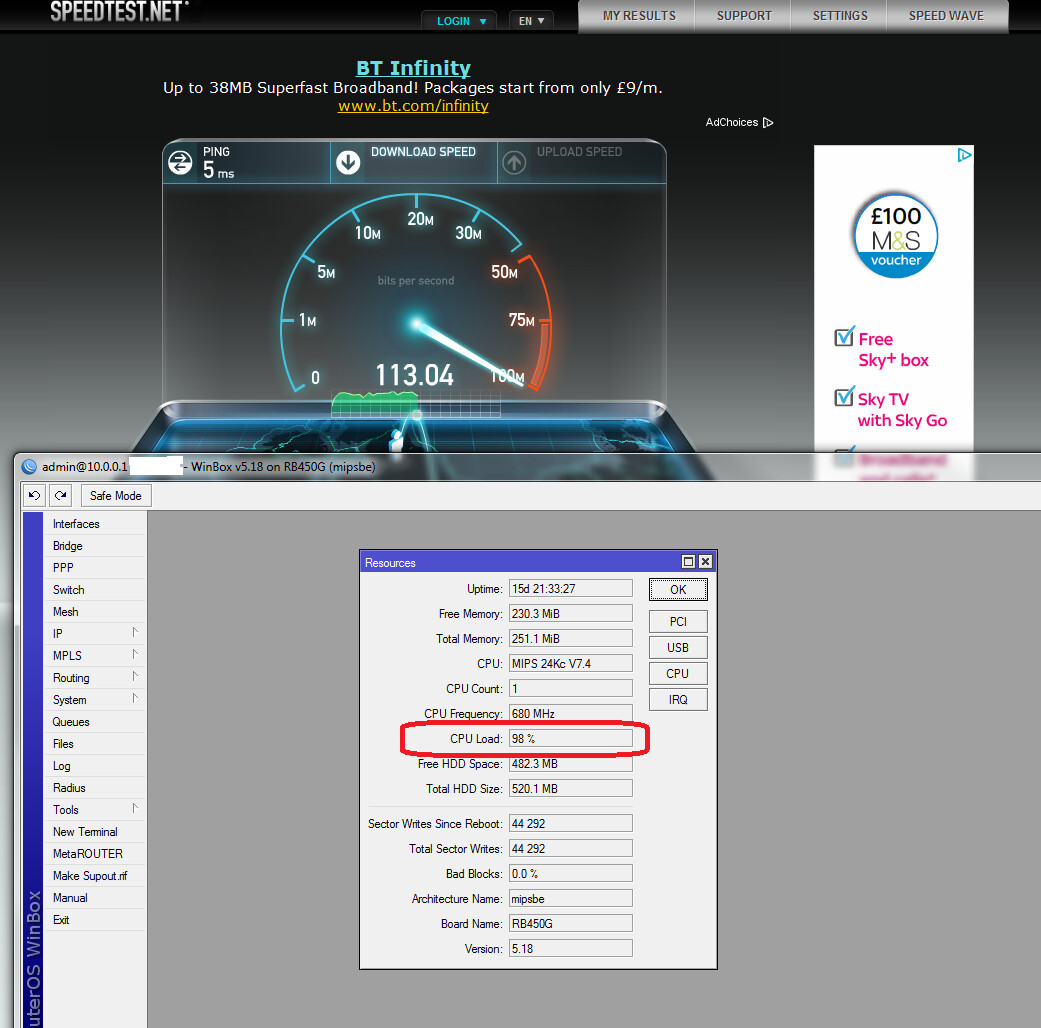Select Interfaces in the WinBox menu
Screen dimensions: 1041x1028
click(x=76, y=524)
